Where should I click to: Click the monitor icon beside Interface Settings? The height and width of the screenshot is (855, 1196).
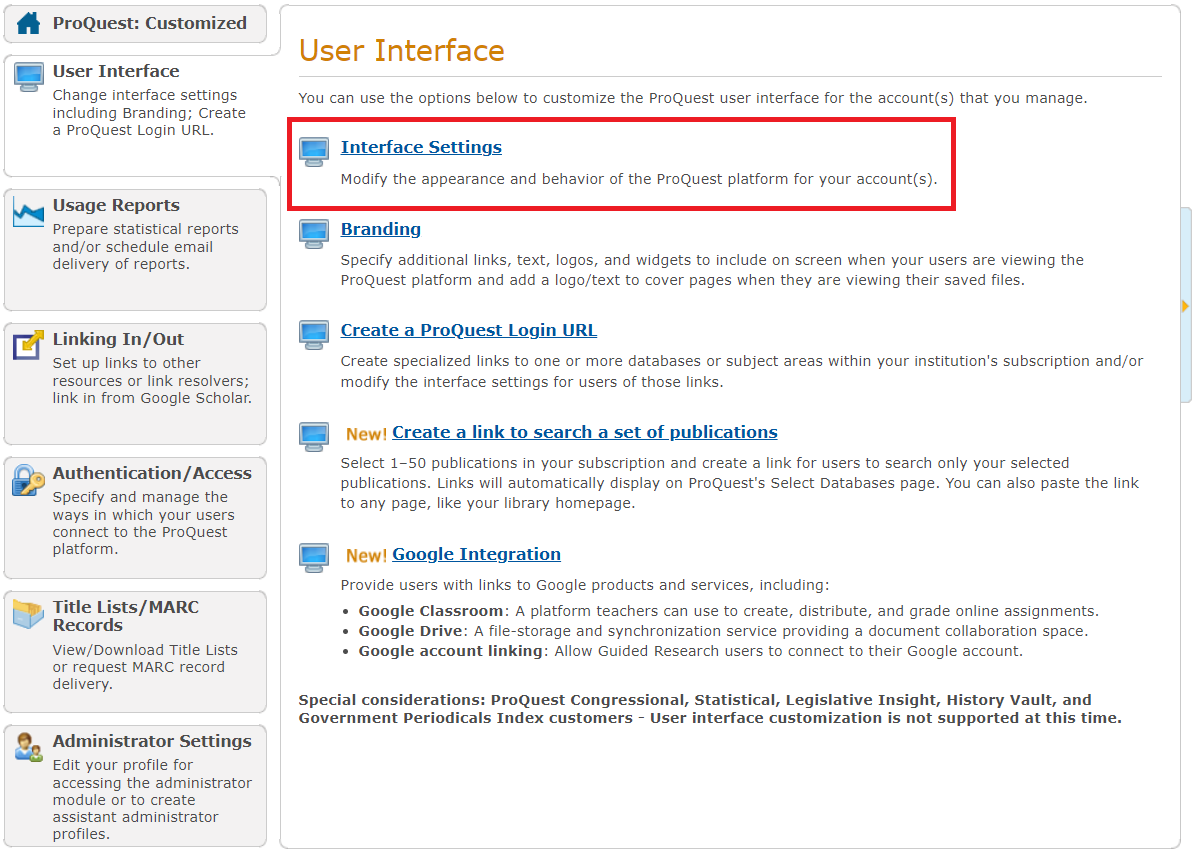[x=314, y=152]
